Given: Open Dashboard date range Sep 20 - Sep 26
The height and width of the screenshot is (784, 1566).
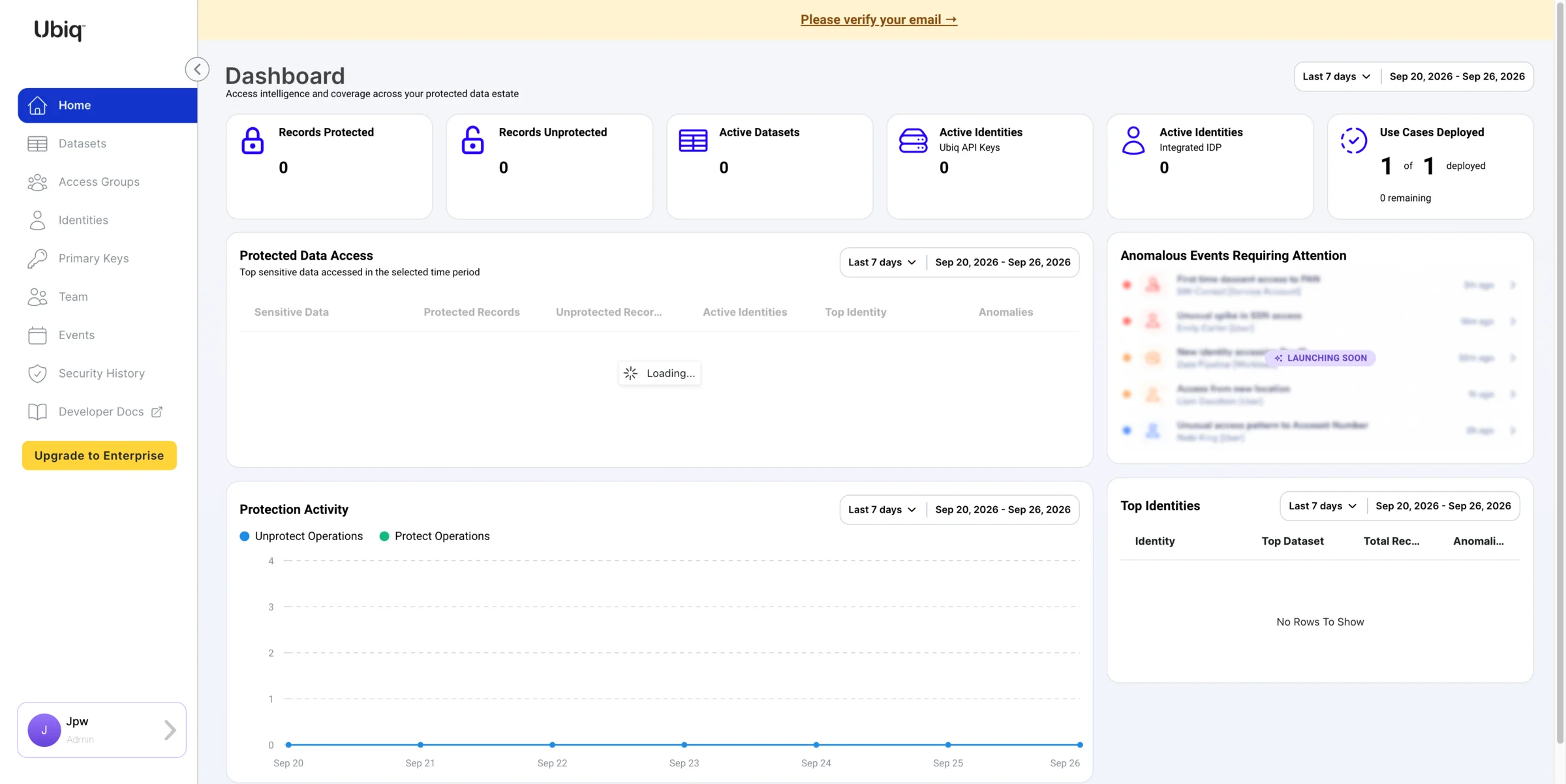Looking at the screenshot, I should pyautogui.click(x=1457, y=76).
